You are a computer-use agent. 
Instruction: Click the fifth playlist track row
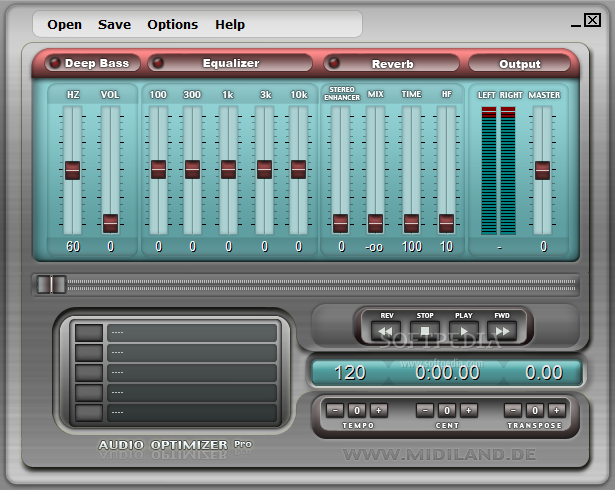tap(192, 413)
